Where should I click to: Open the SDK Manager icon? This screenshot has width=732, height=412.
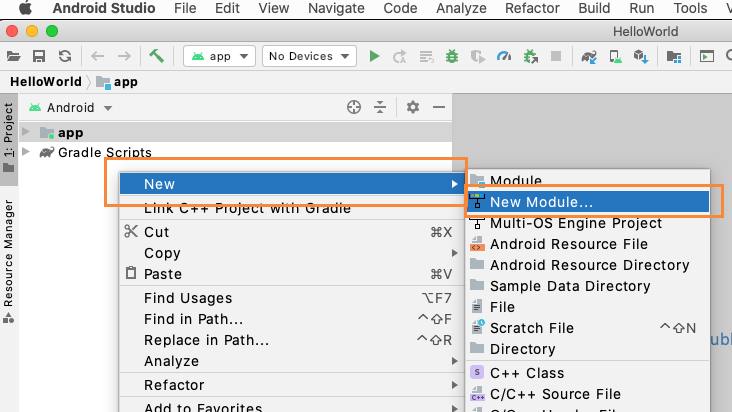pos(641,57)
